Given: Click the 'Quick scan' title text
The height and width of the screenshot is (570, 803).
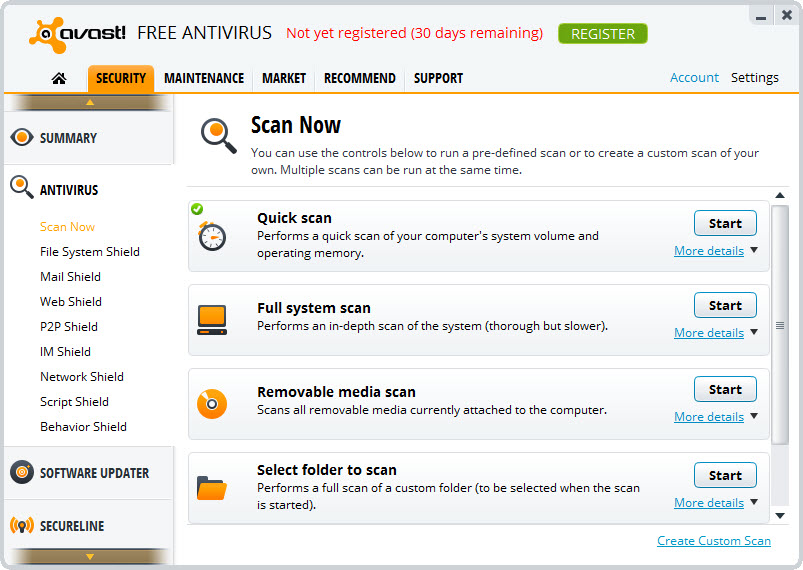Looking at the screenshot, I should [x=294, y=218].
